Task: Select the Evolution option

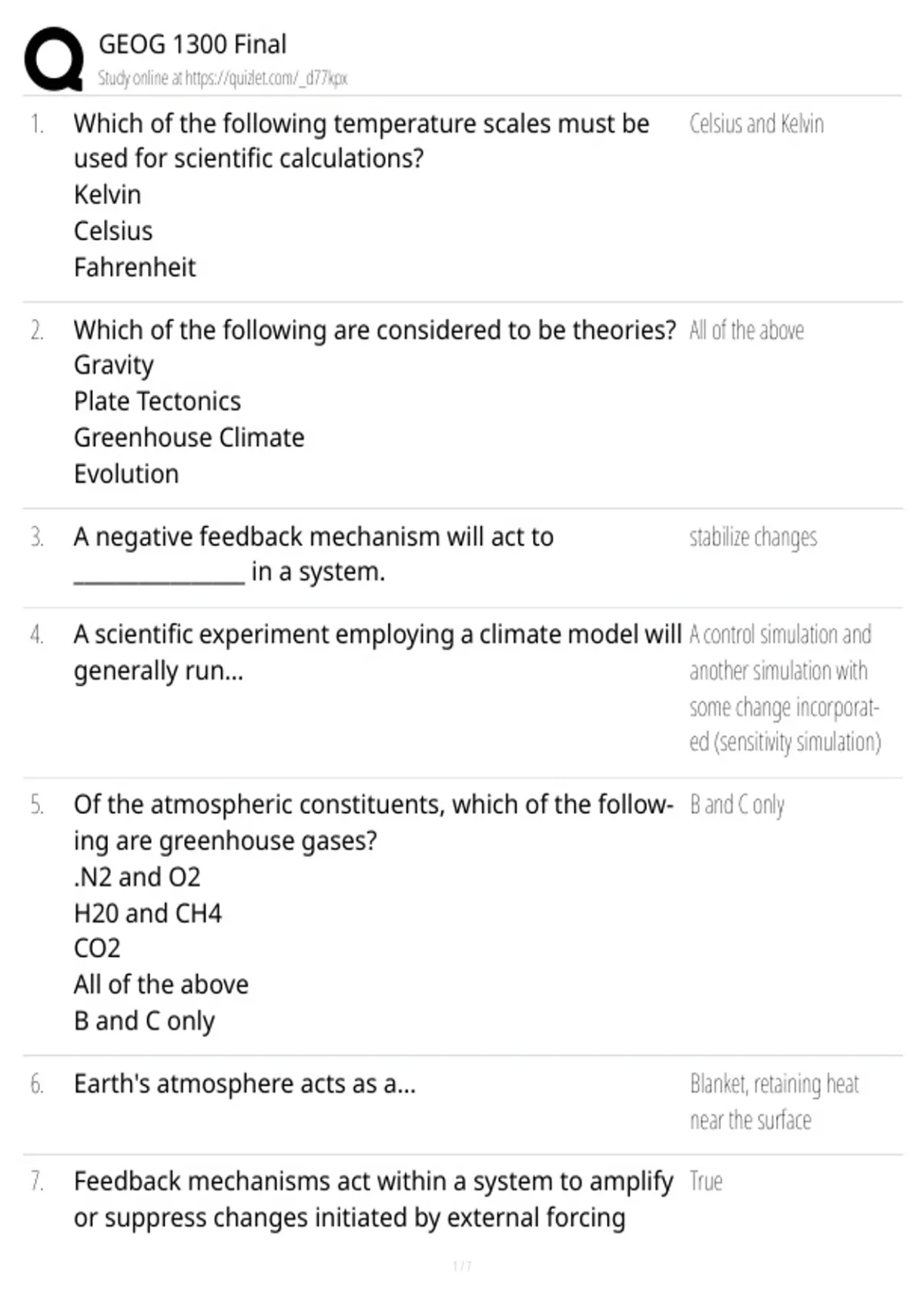Action: 126,474
